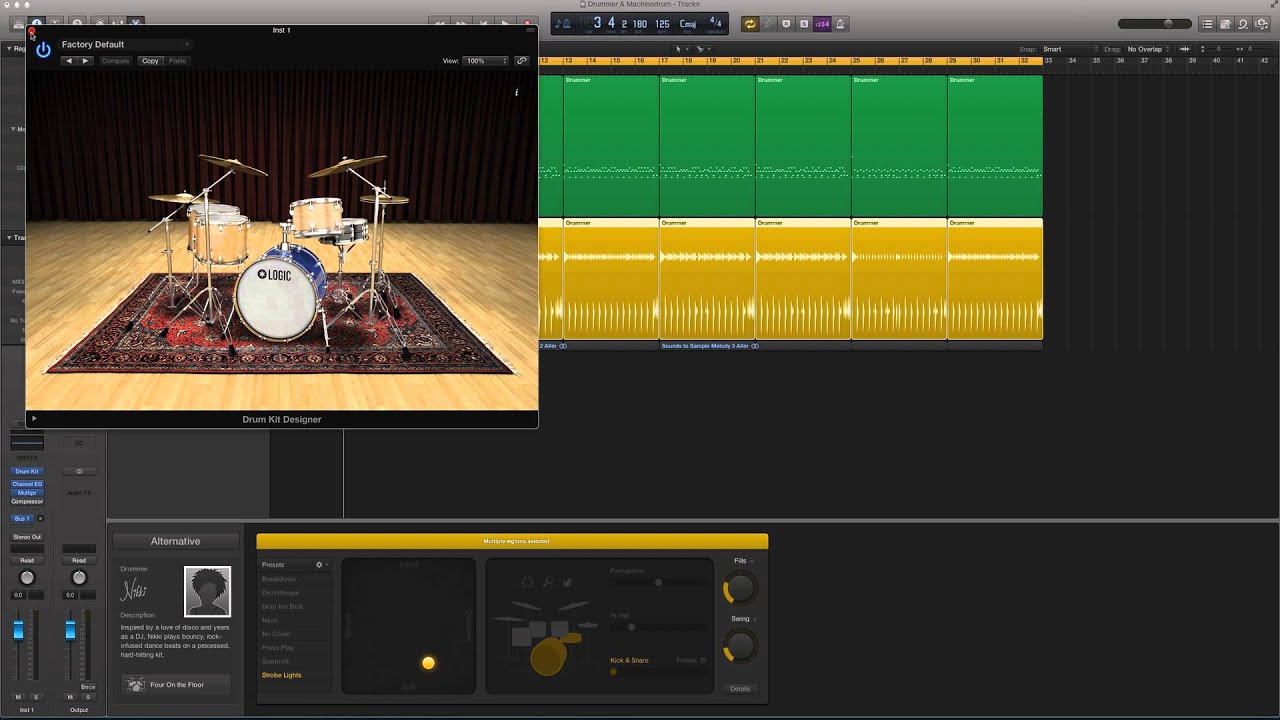
Task: Toggle the Count-in 1234 button
Action: click(822, 23)
